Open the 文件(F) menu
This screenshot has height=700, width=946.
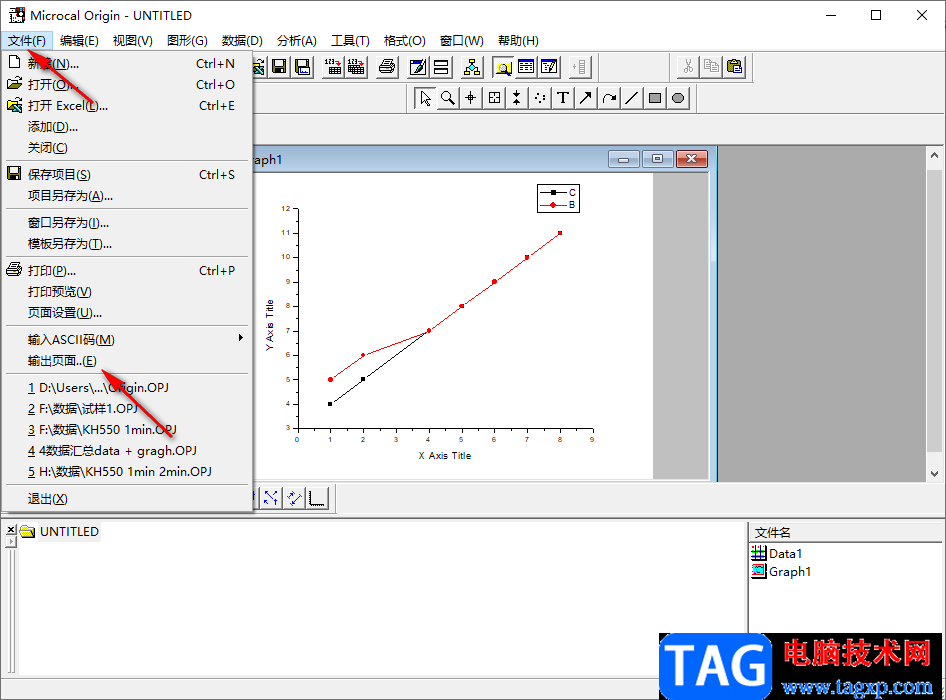(27, 40)
